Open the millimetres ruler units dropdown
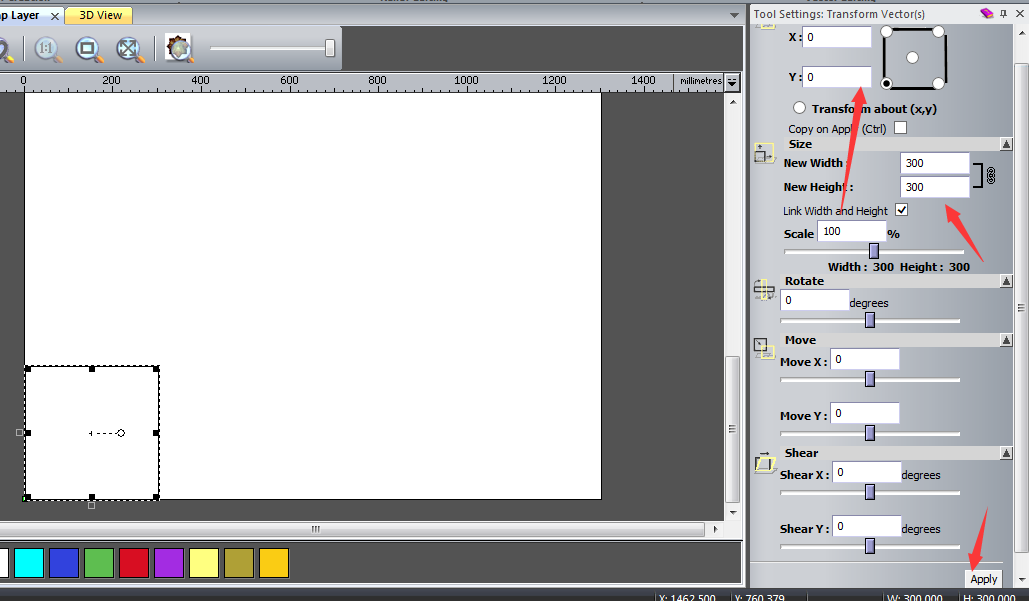 click(732, 82)
